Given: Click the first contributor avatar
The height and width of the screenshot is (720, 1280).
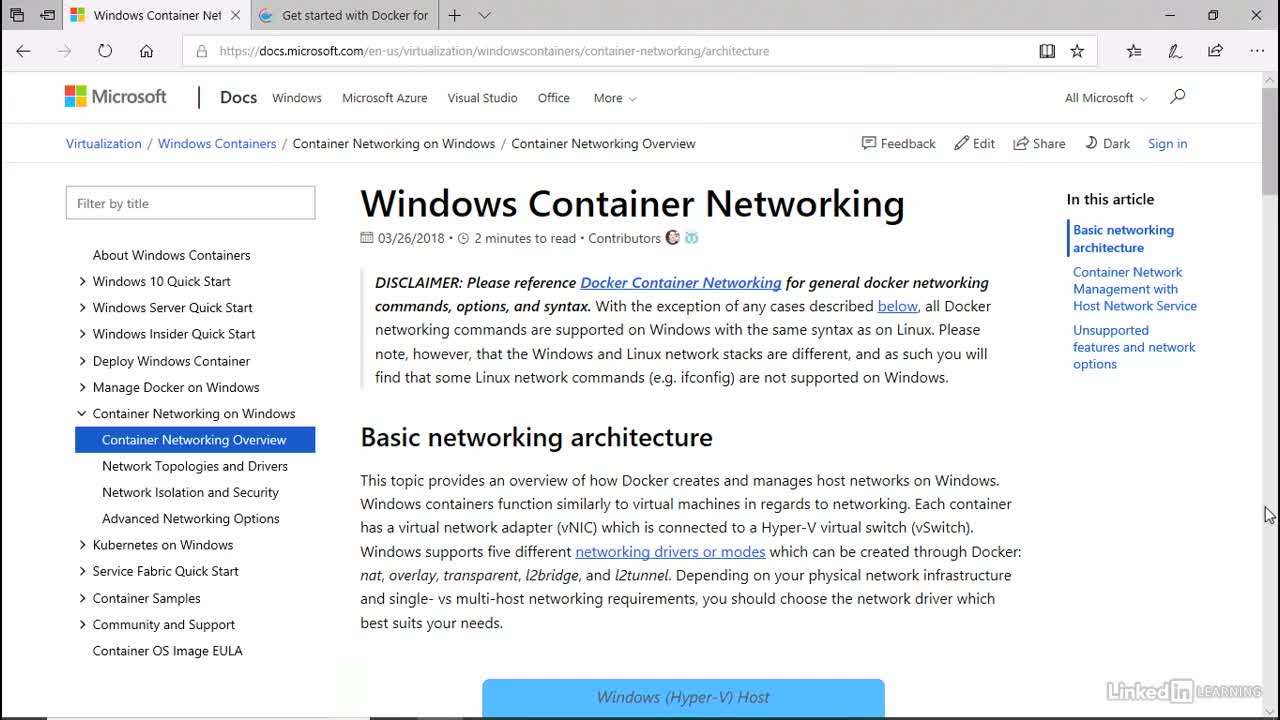Looking at the screenshot, I should [x=672, y=238].
